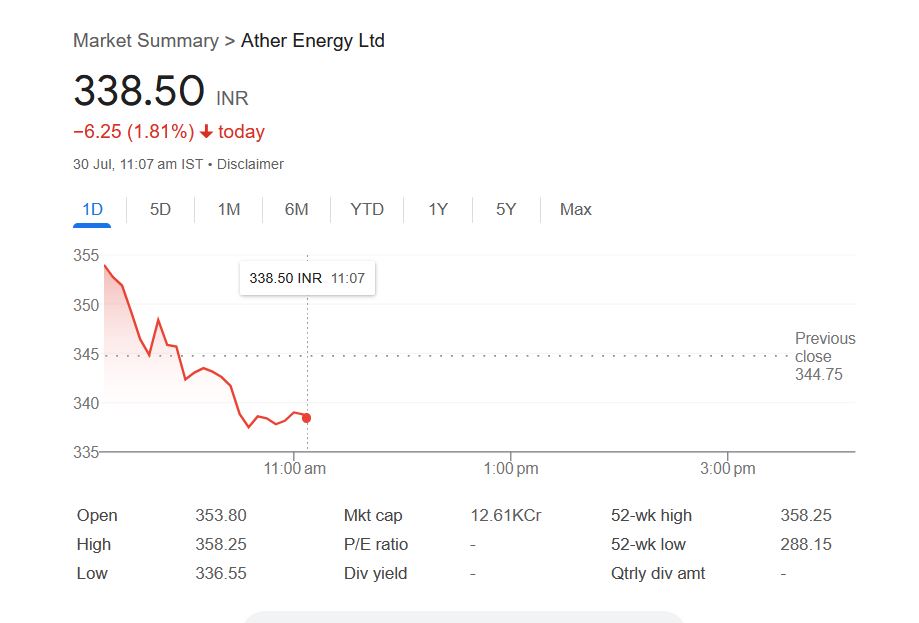
Task: Click the 52-wk high value 358.25
Action: 806,516
